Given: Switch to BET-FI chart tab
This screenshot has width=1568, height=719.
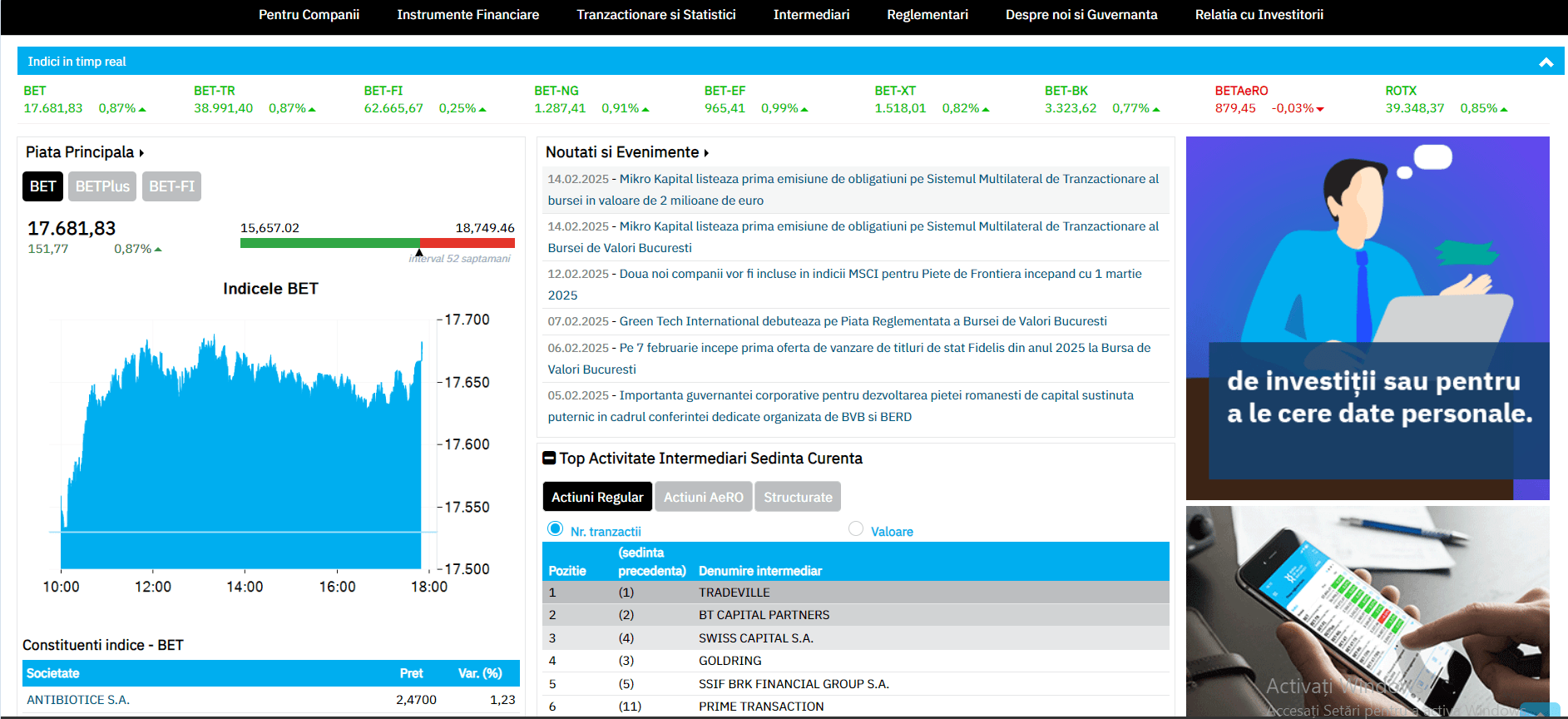Looking at the screenshot, I should click(171, 186).
